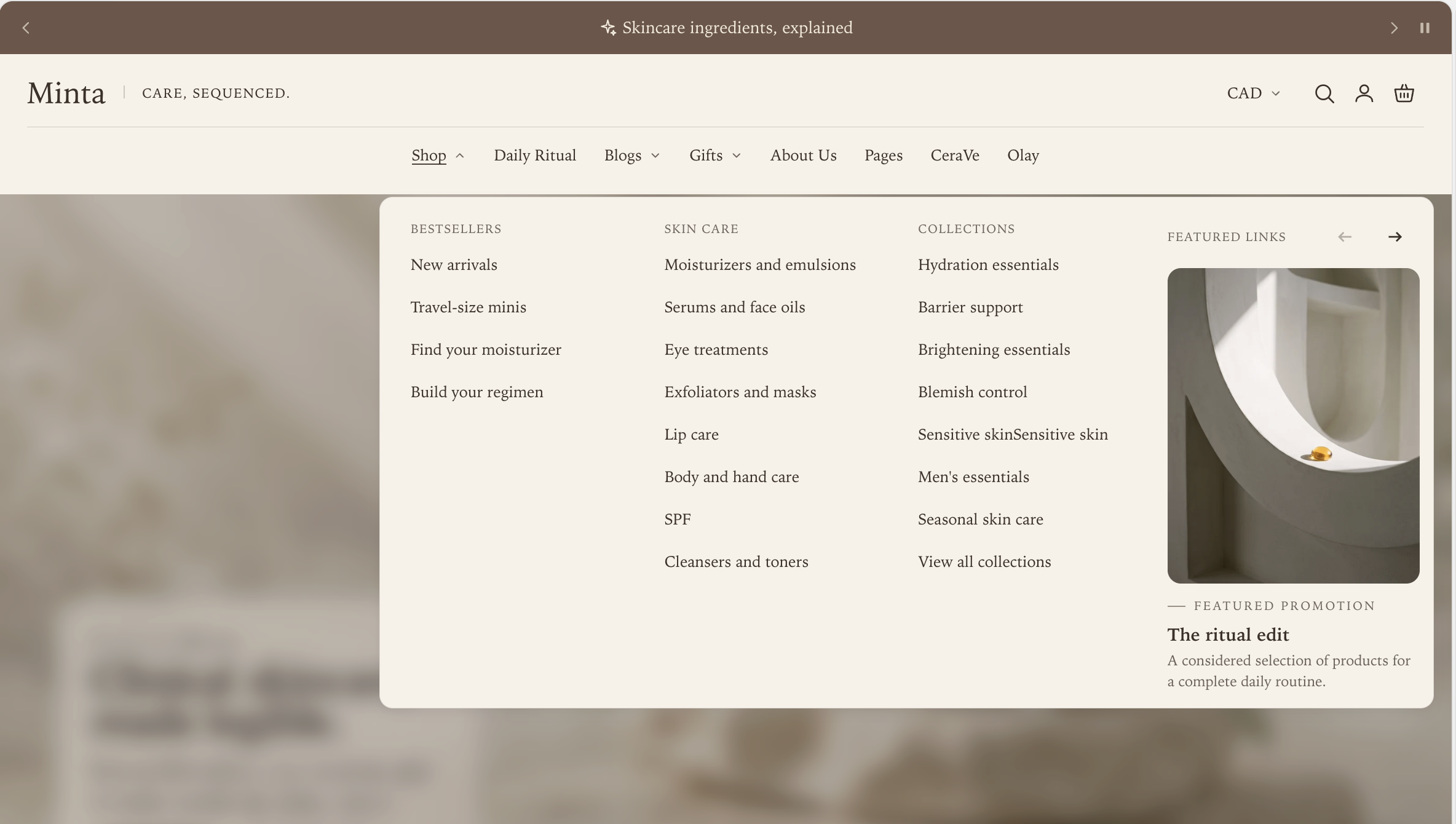Image resolution: width=1456 pixels, height=824 pixels.
Task: Open View all collections link
Action: [984, 562]
